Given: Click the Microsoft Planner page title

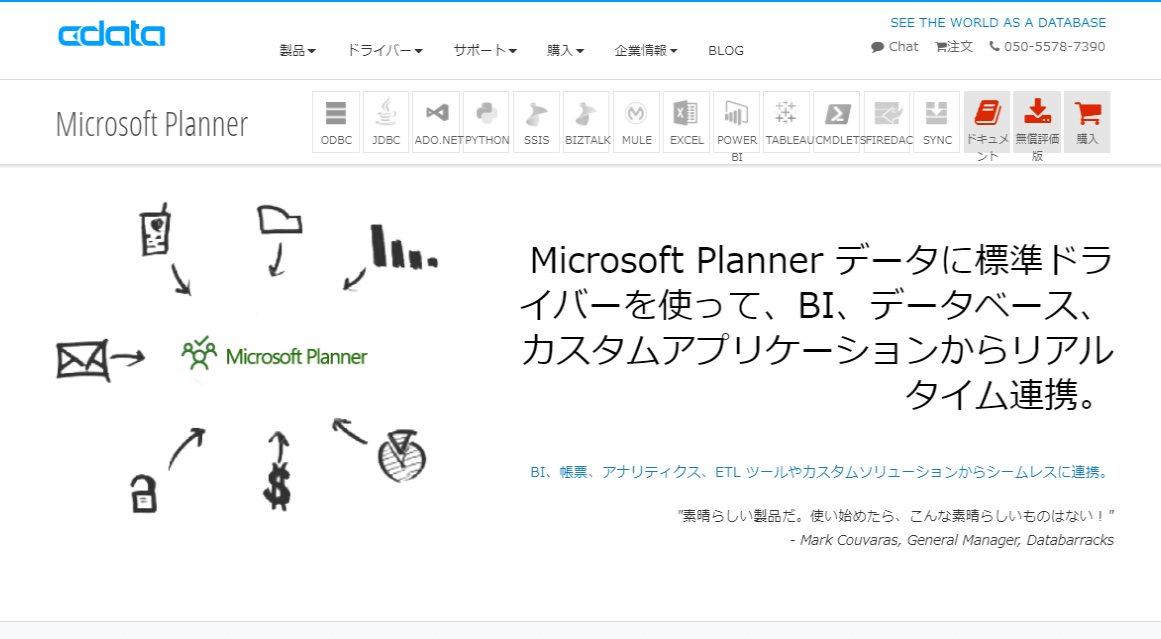Looking at the screenshot, I should [152, 124].
